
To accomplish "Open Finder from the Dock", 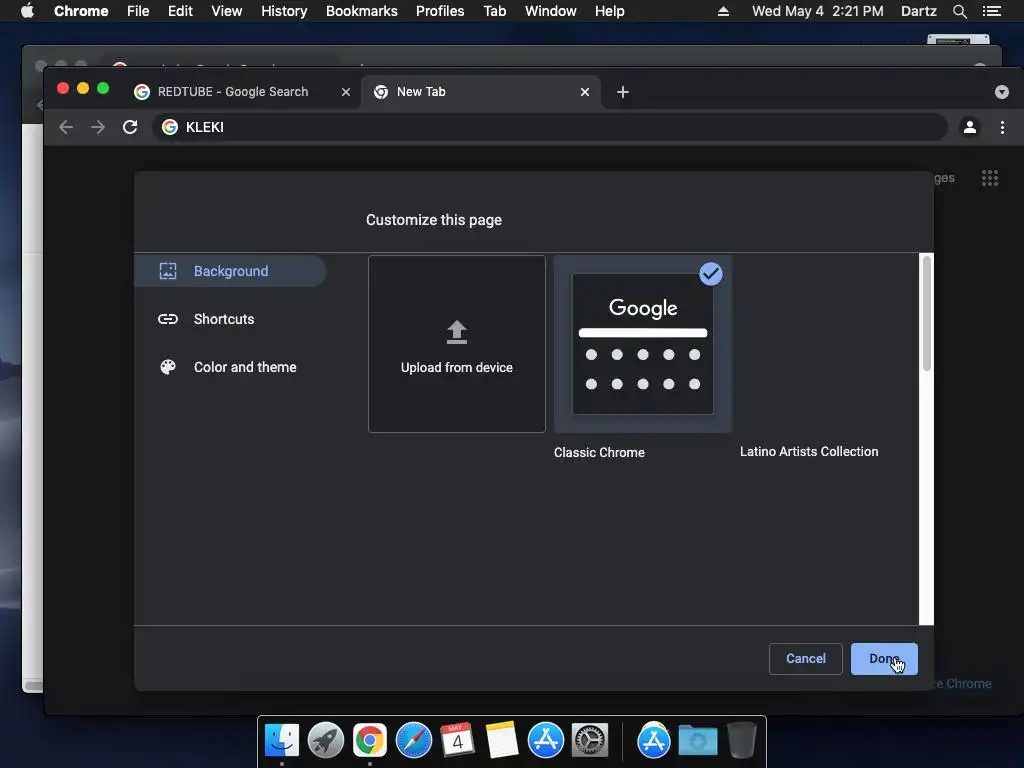I will 281,741.
